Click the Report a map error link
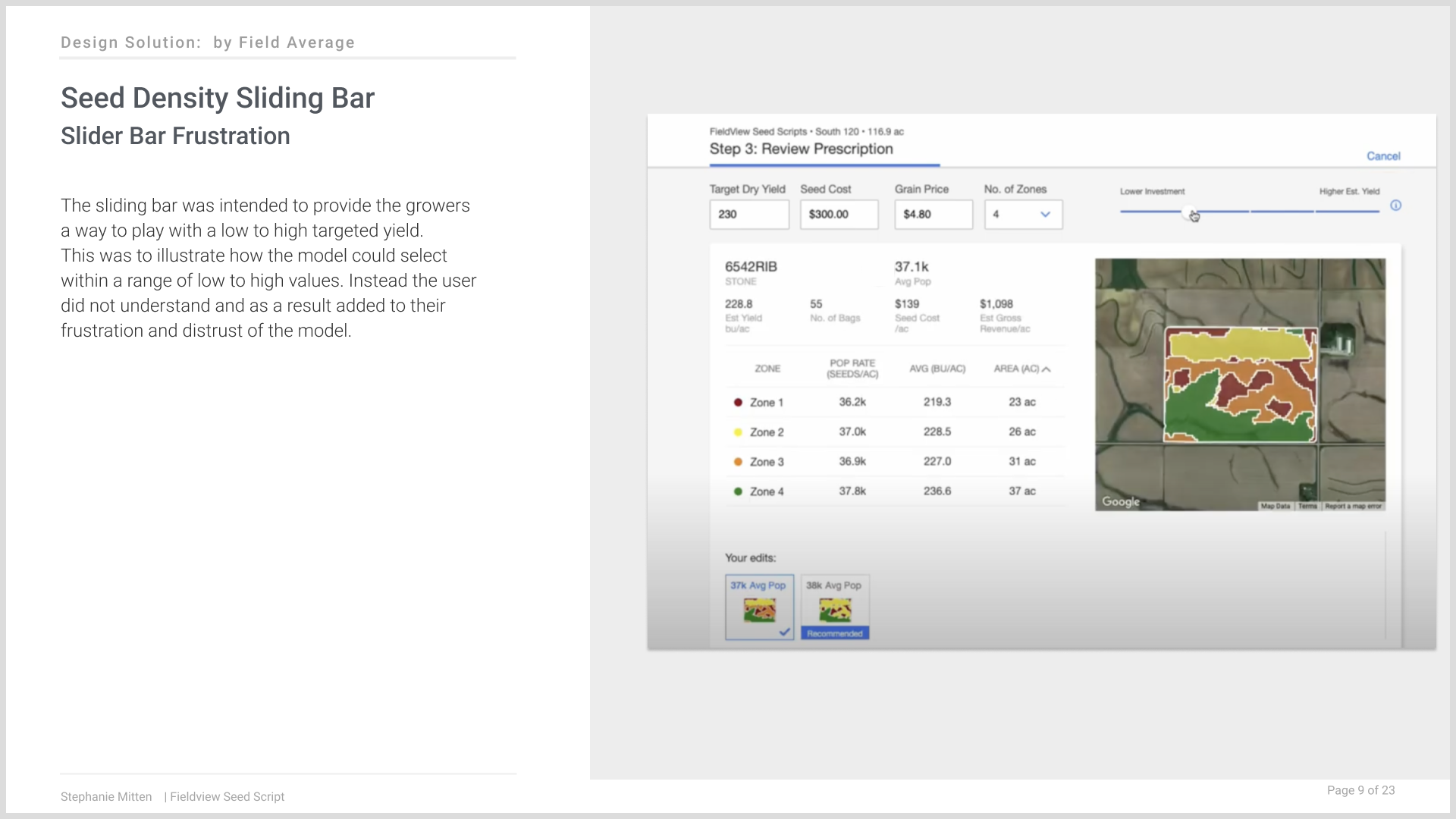 [1354, 506]
